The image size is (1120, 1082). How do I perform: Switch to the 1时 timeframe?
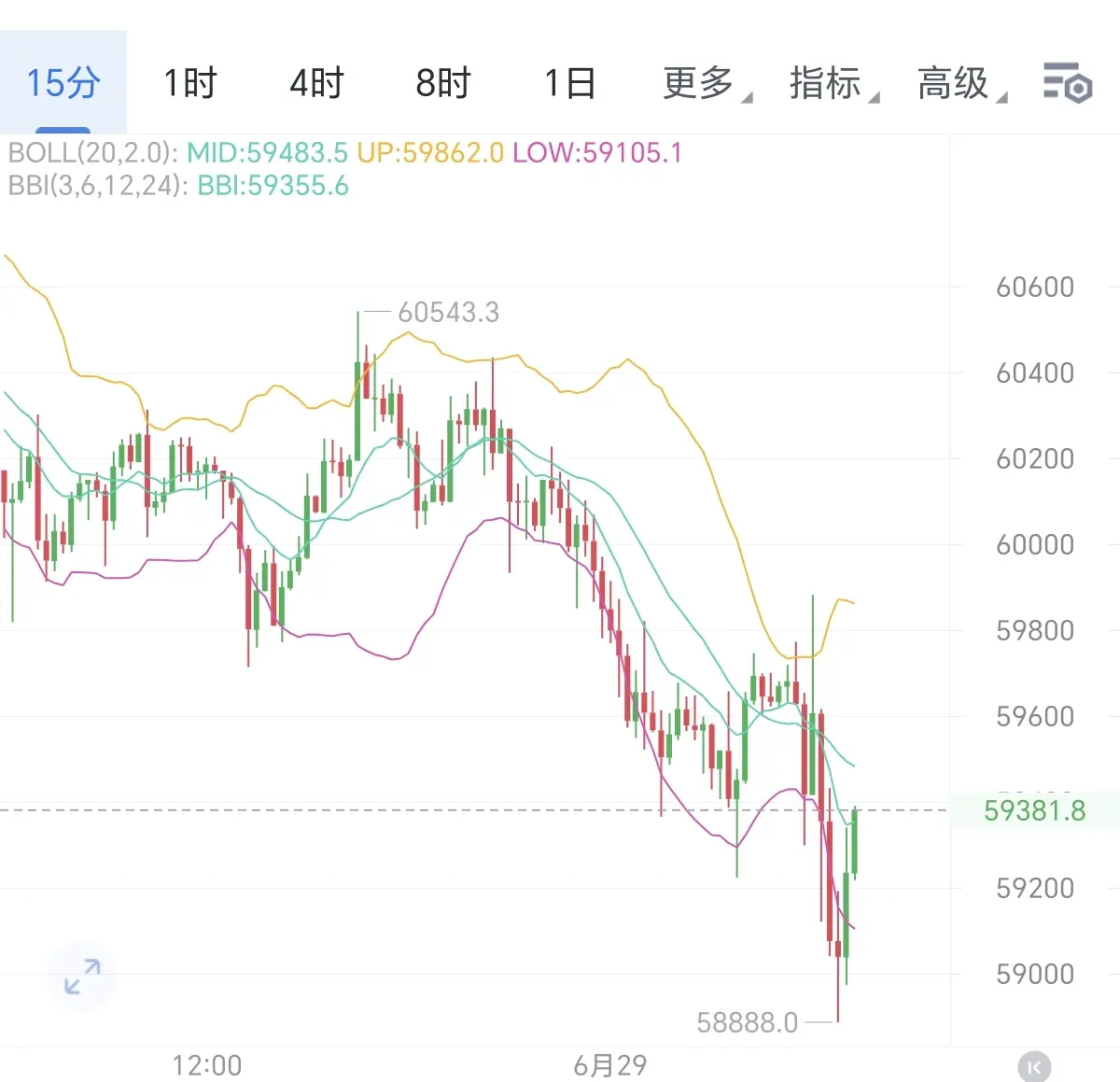(x=190, y=83)
